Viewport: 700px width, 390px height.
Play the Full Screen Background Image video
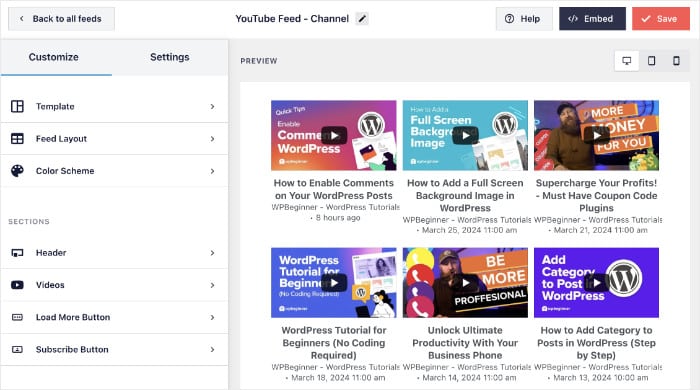465,136
